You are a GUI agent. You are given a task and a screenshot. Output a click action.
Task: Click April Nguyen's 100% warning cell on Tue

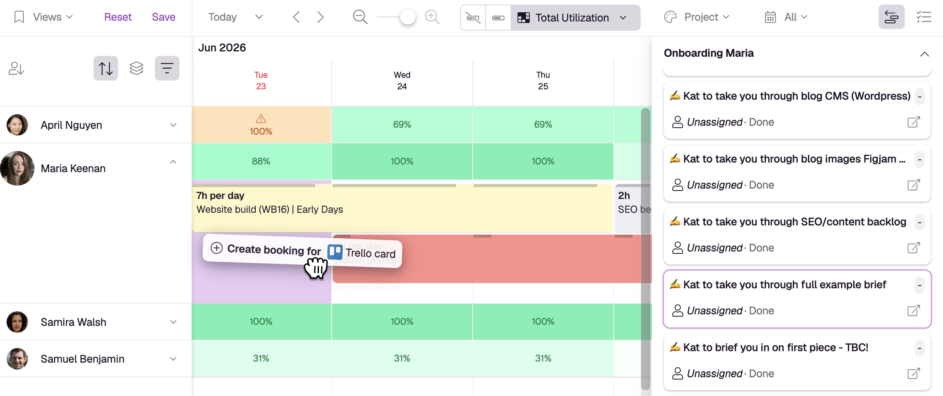point(261,125)
